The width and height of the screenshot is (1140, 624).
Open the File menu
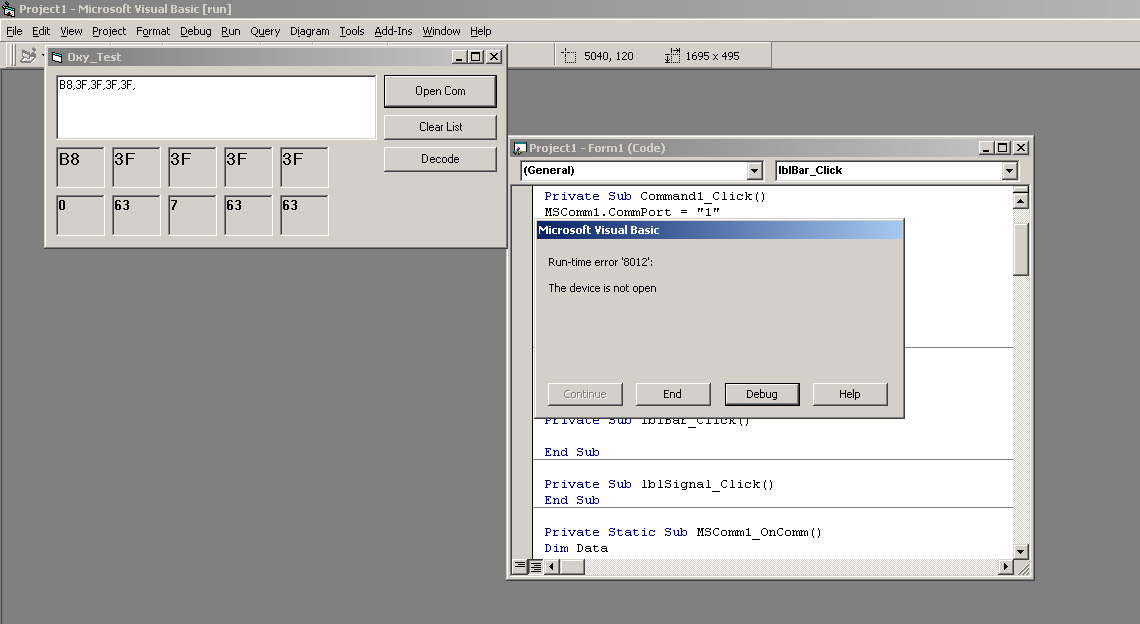click(x=14, y=31)
